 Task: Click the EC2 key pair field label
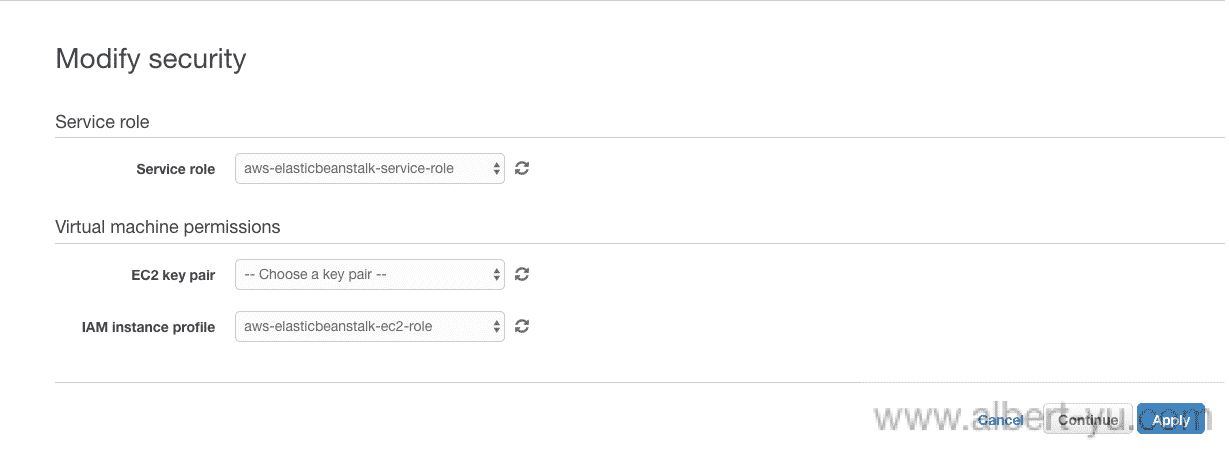[x=174, y=275]
